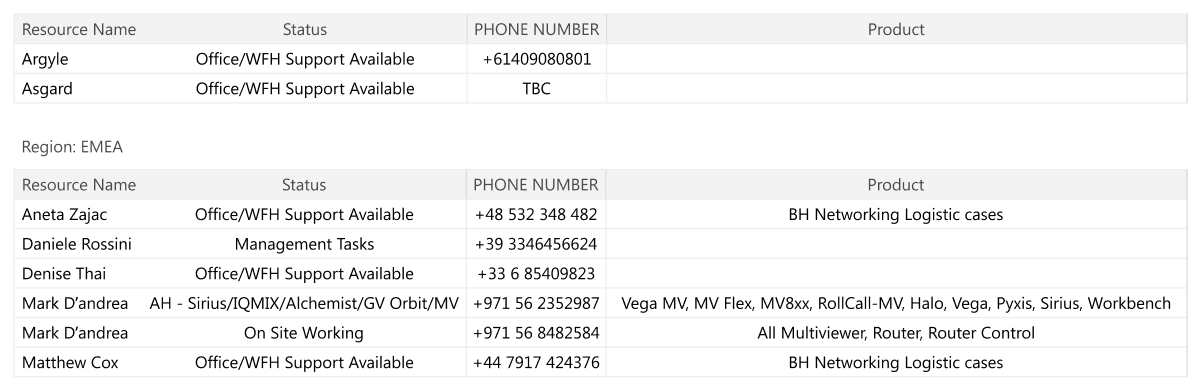1200x391 pixels.
Task: Click the AH - Sirius/IQMIX/Alchemist status cell
Action: tap(305, 303)
